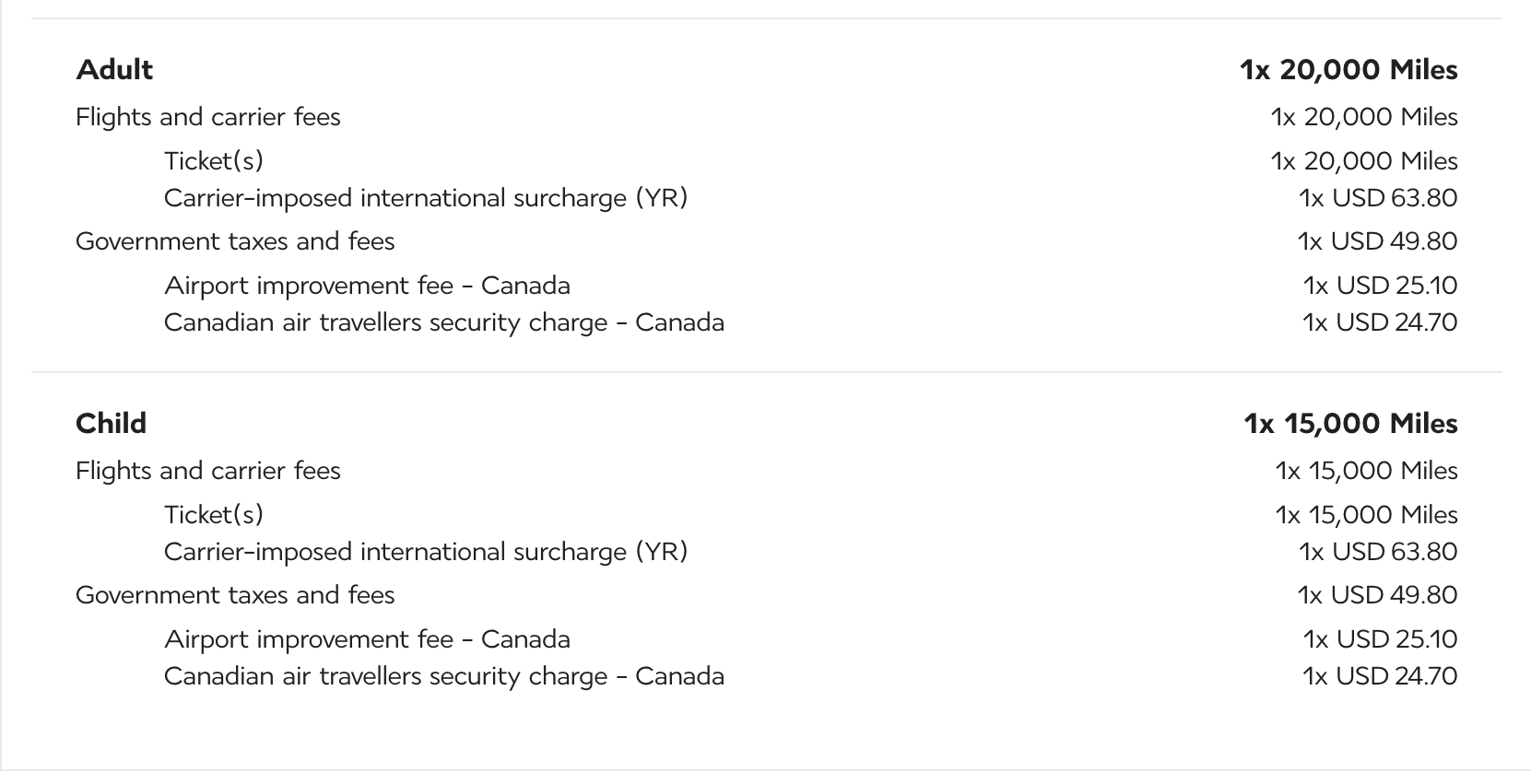Click Child Flights and carrier fees row
This screenshot has height=784, width=1531.
[207, 471]
